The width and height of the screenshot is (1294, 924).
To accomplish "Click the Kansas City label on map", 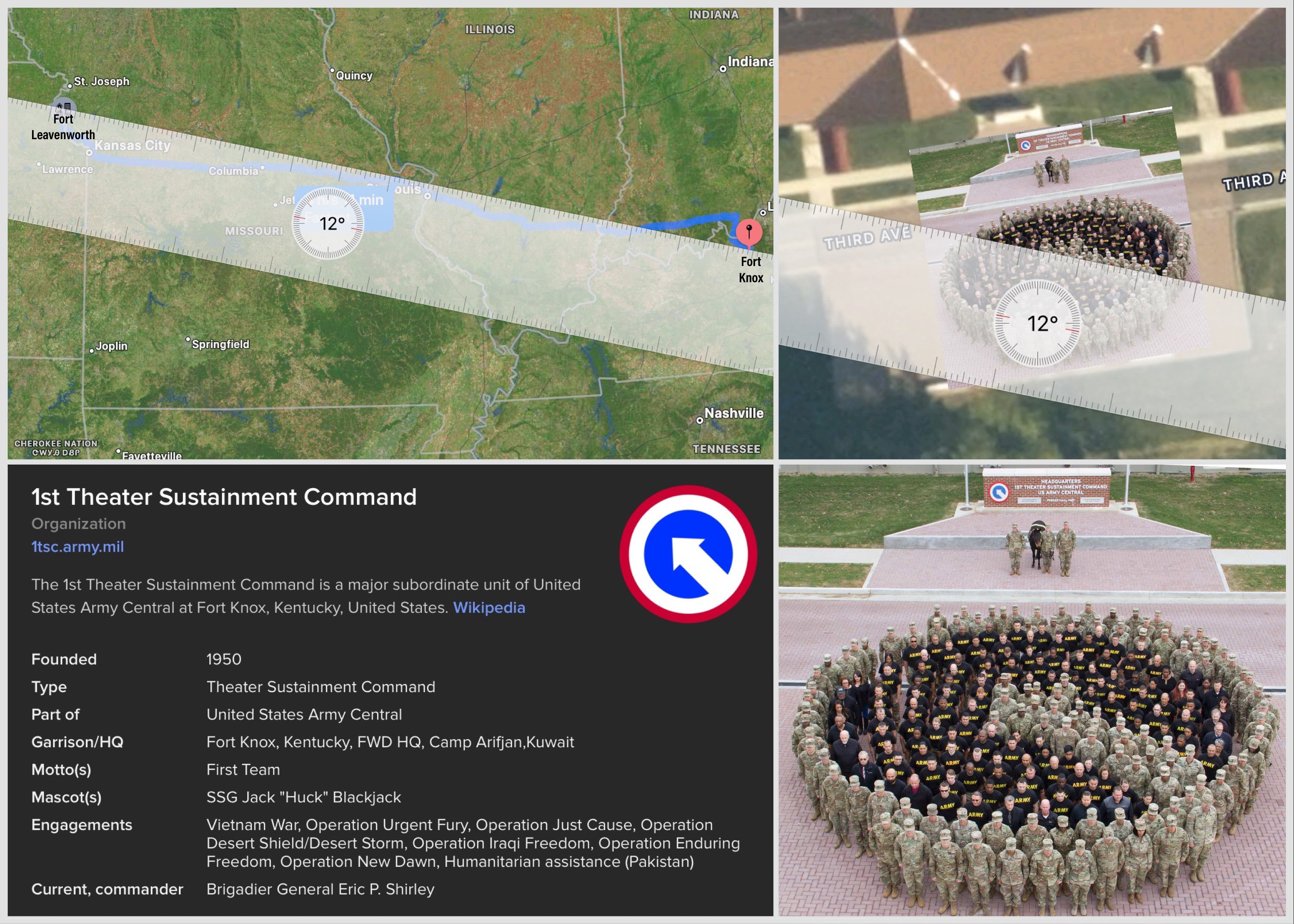I will point(132,146).
